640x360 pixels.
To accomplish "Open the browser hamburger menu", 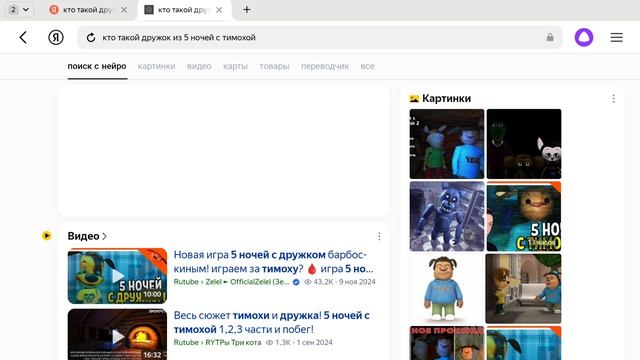I will click(x=616, y=38).
